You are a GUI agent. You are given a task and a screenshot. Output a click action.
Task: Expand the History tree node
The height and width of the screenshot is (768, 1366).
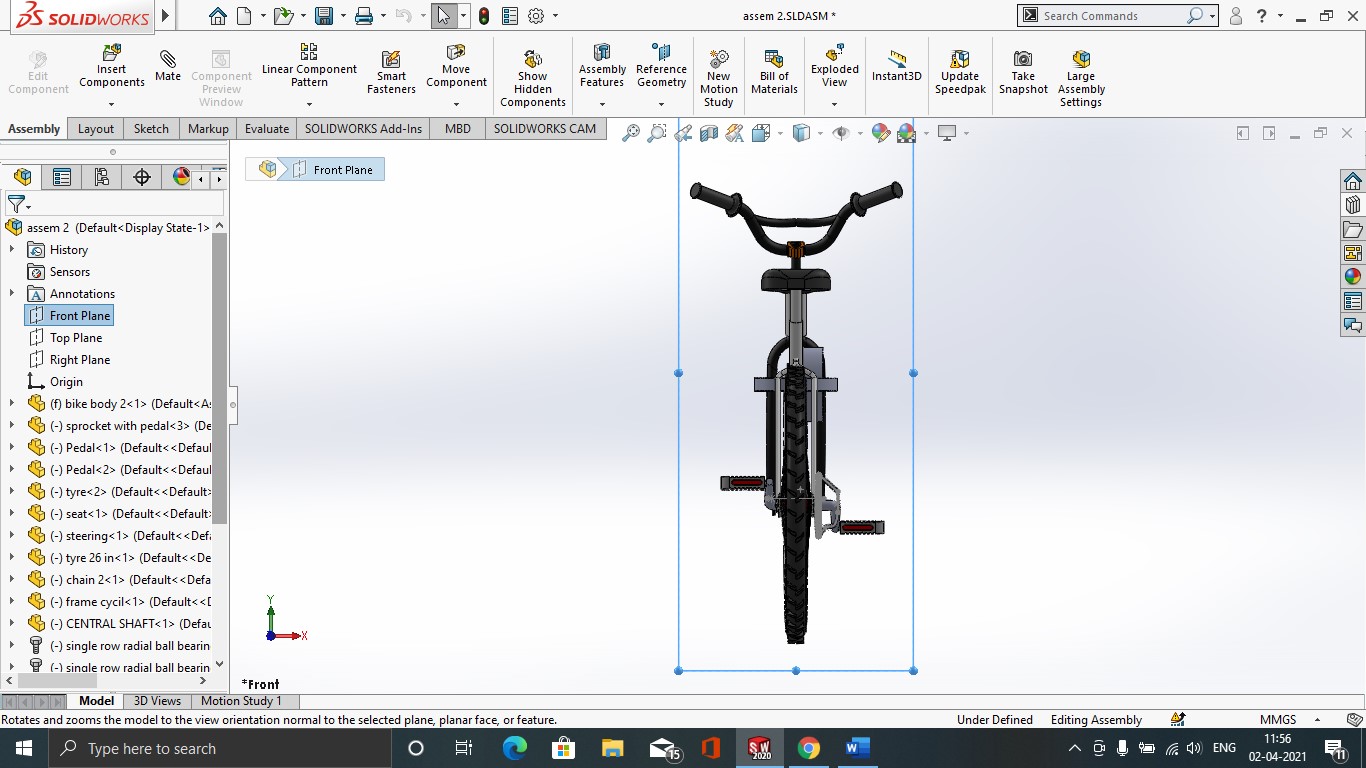click(12, 250)
